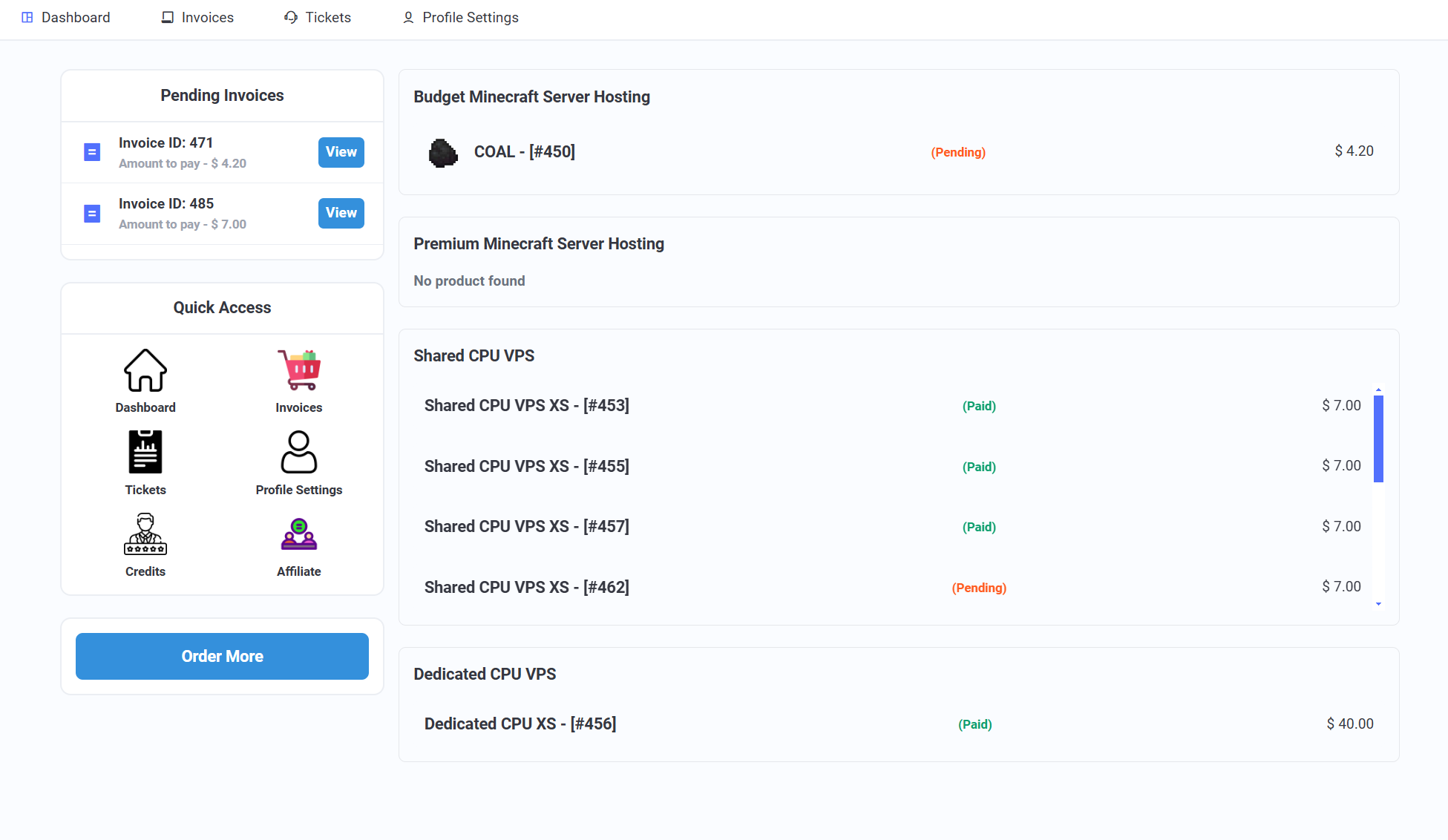This screenshot has height=840, width=1448.
Task: Click the scroll down arrow of Shared VPS list
Action: [x=1378, y=604]
